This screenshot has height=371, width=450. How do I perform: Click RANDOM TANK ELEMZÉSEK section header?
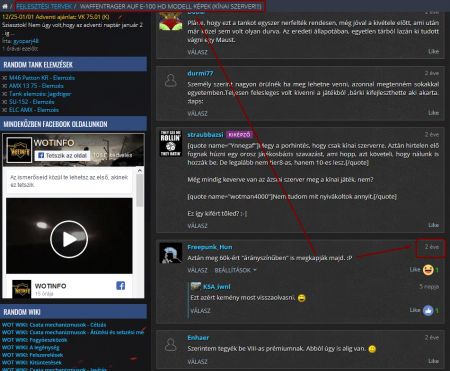point(73,64)
